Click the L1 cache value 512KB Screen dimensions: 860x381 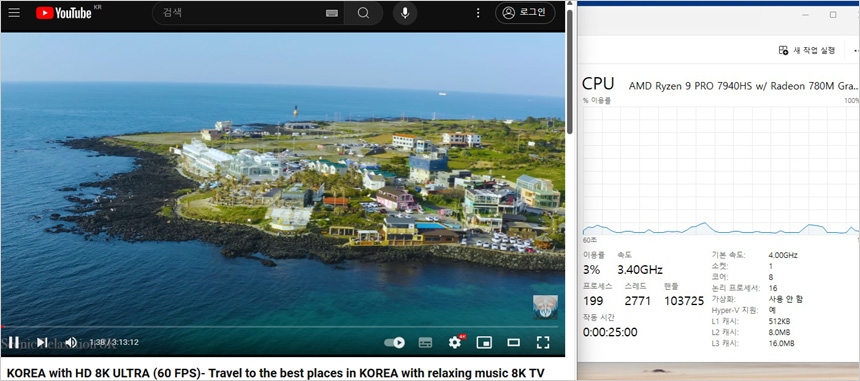click(x=779, y=321)
